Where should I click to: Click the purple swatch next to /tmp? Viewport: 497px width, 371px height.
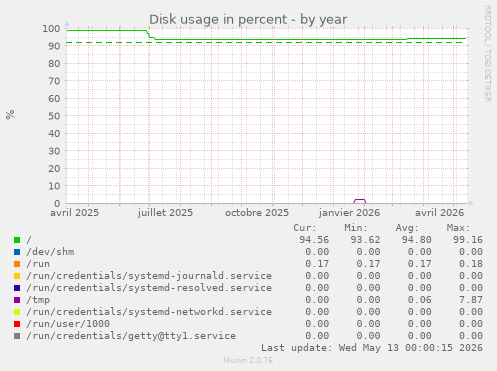point(17,300)
